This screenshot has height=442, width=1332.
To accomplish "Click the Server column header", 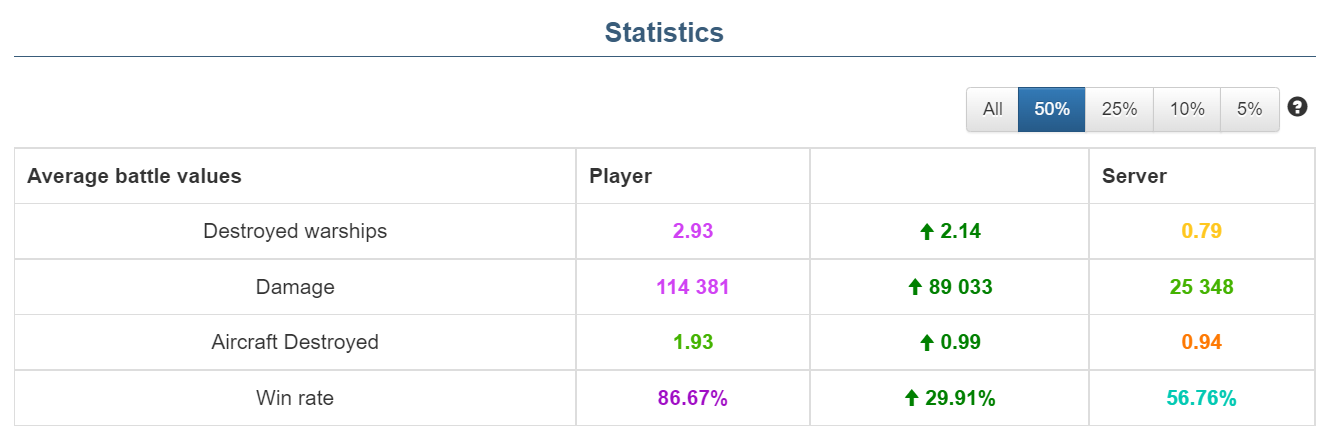I will [x=1134, y=177].
